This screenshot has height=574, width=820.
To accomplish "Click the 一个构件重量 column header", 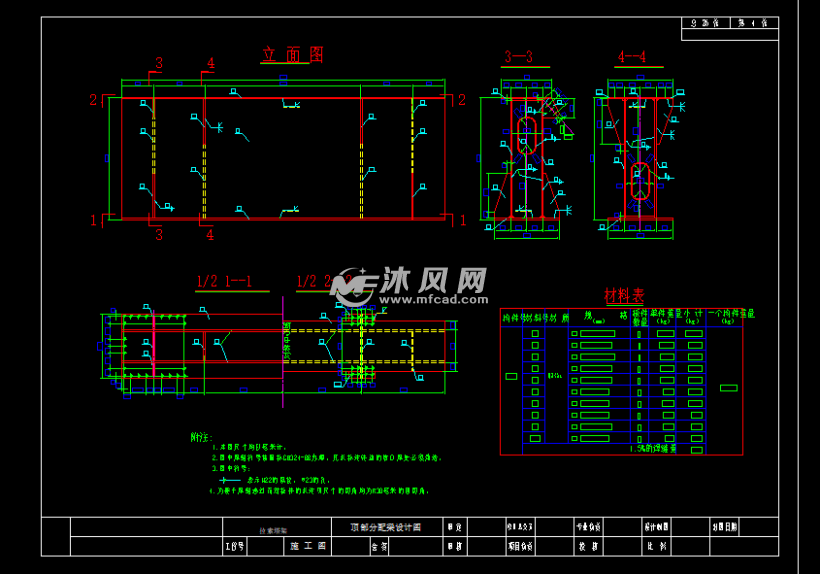I will [731, 316].
